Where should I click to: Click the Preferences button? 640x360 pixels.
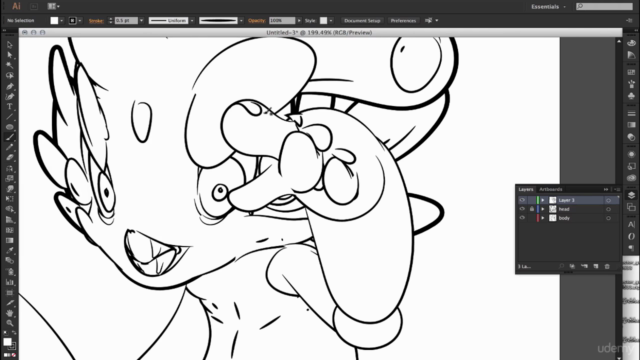403,20
